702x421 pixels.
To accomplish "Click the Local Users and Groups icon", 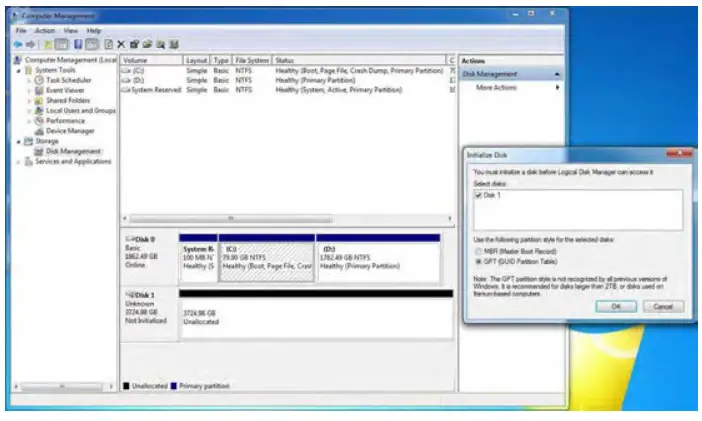I will (39, 111).
